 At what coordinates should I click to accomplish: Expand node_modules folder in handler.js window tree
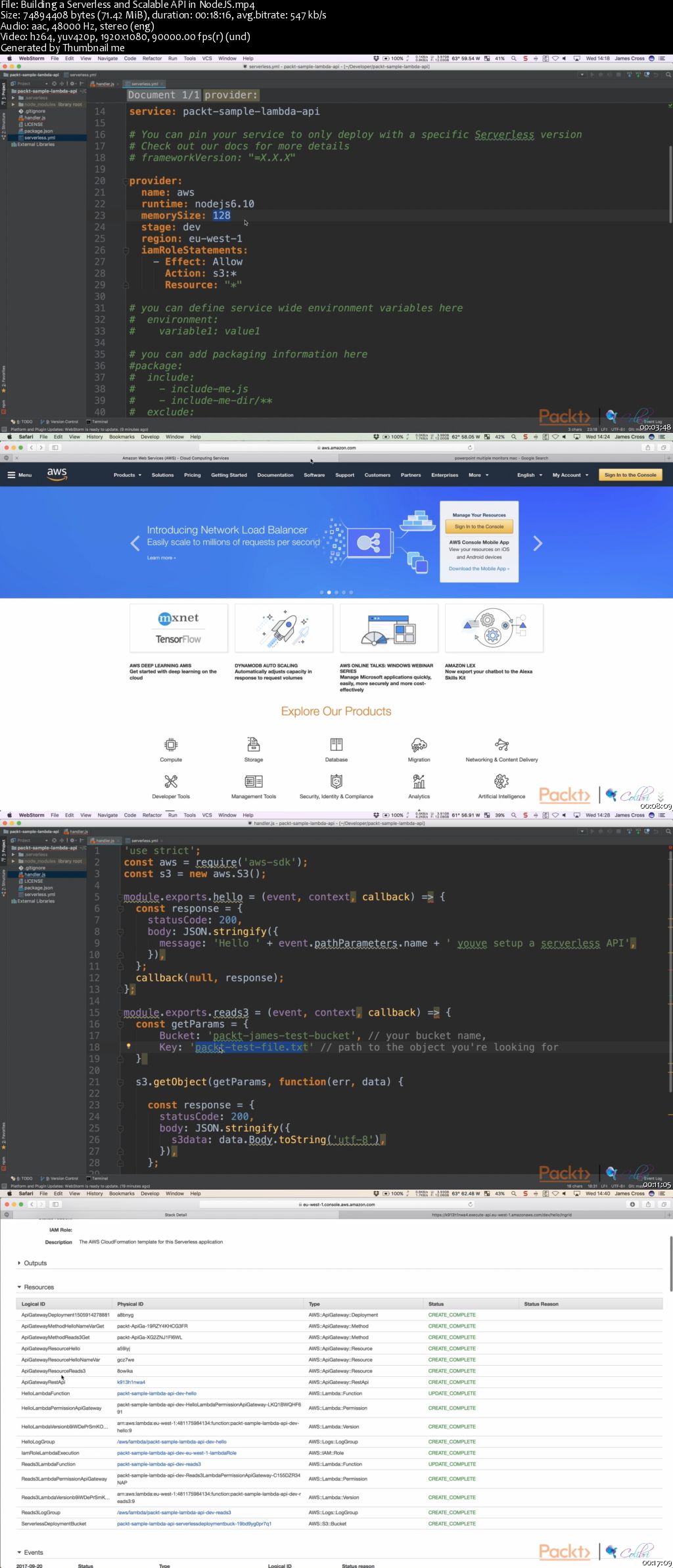click(x=13, y=861)
